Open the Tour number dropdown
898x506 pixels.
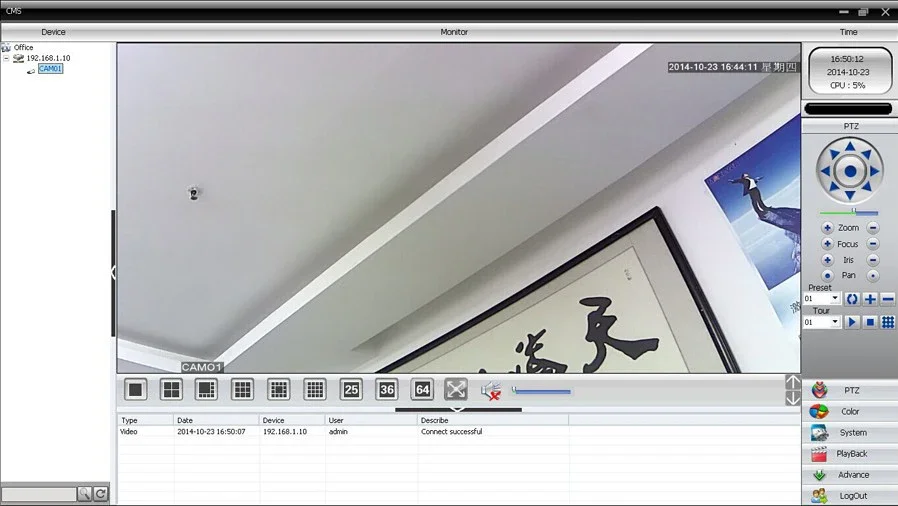pyautogui.click(x=835, y=322)
